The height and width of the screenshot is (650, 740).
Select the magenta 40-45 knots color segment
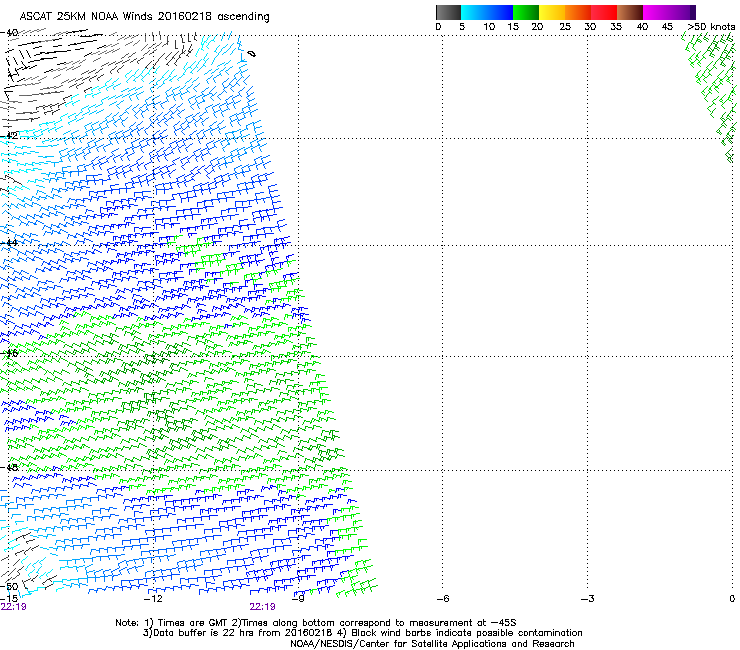point(656,12)
